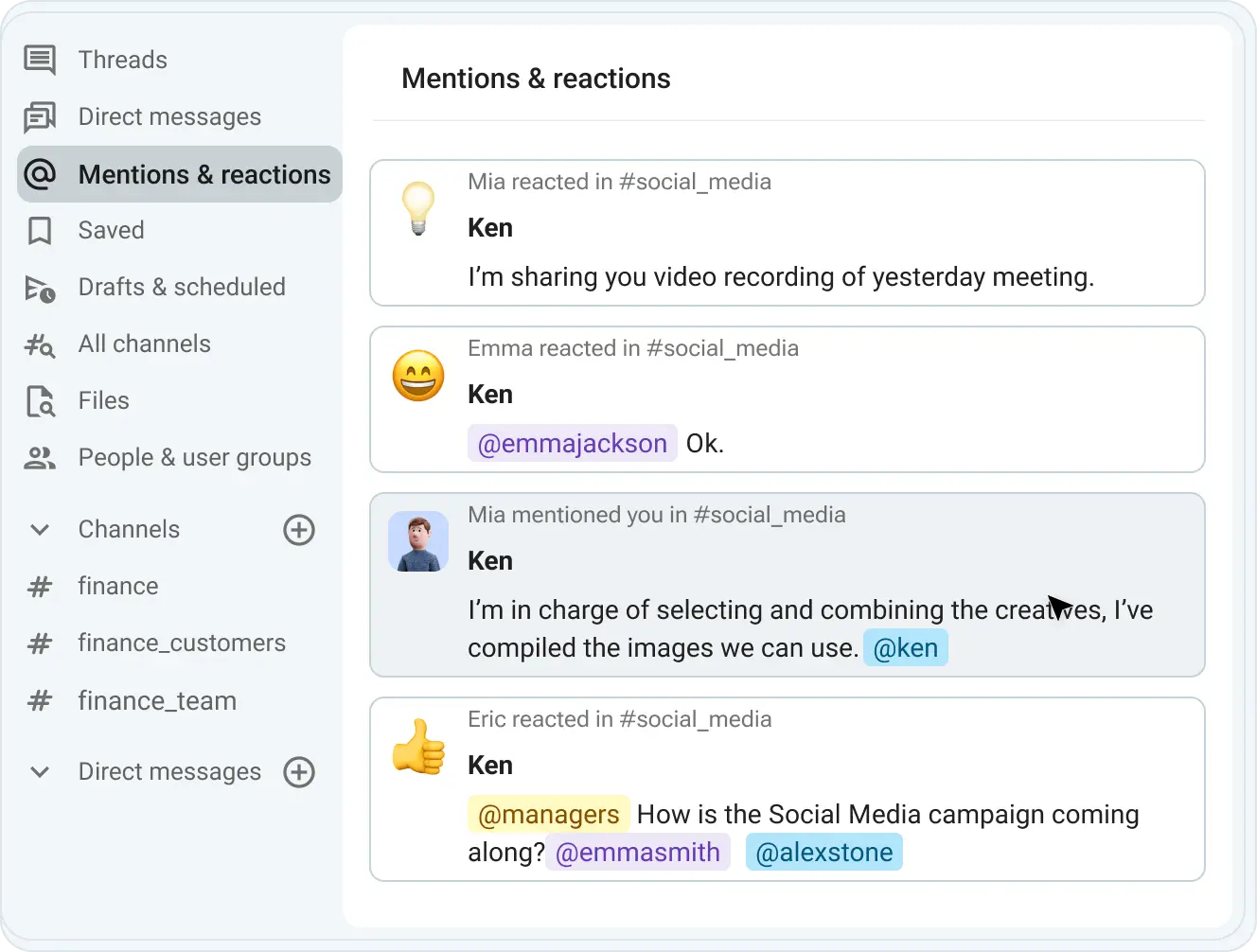The image size is (1257, 952).
Task: Open Mia's avatar in mention card
Action: pyautogui.click(x=418, y=541)
